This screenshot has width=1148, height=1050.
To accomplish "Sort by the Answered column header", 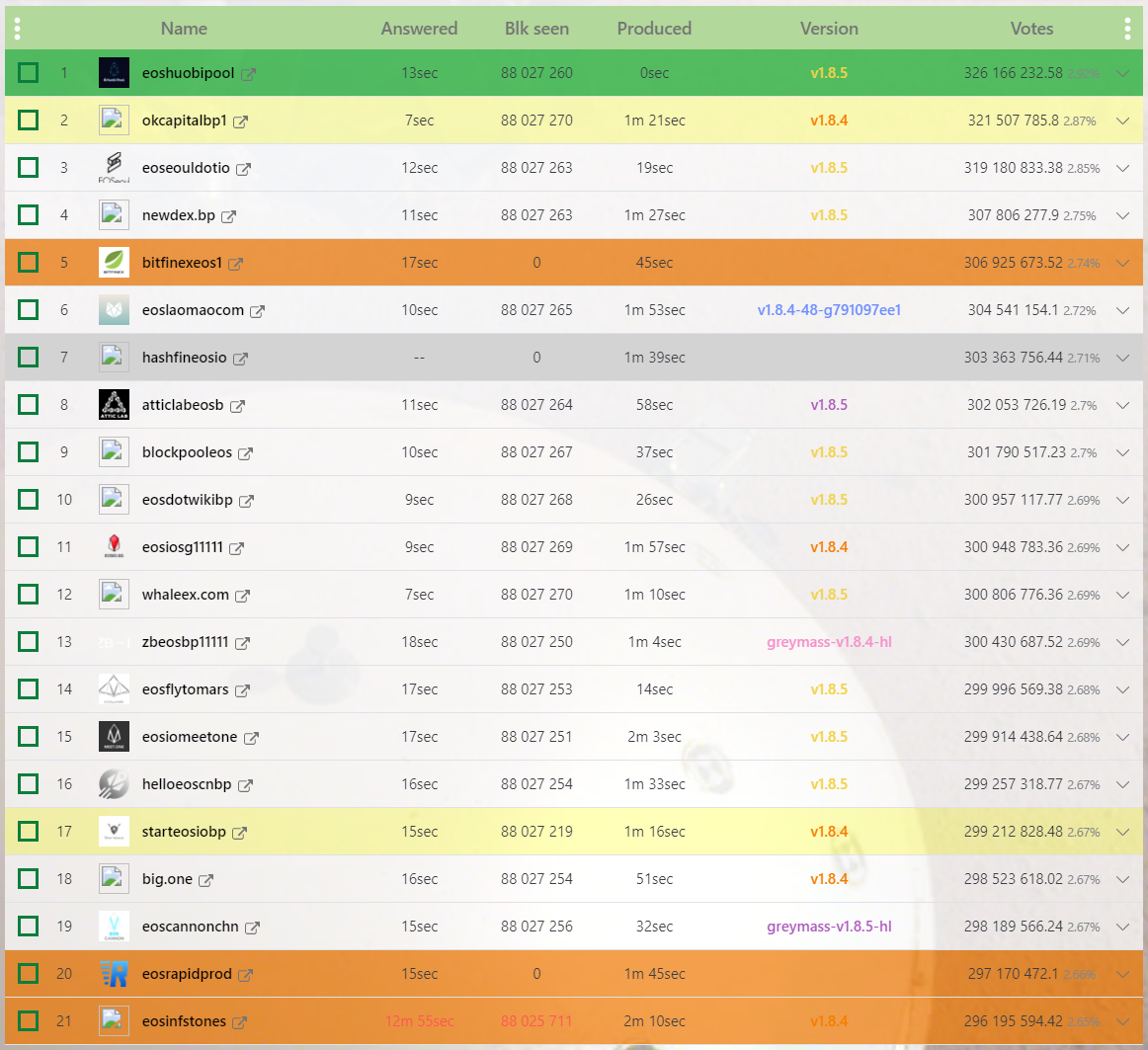I will click(x=419, y=29).
